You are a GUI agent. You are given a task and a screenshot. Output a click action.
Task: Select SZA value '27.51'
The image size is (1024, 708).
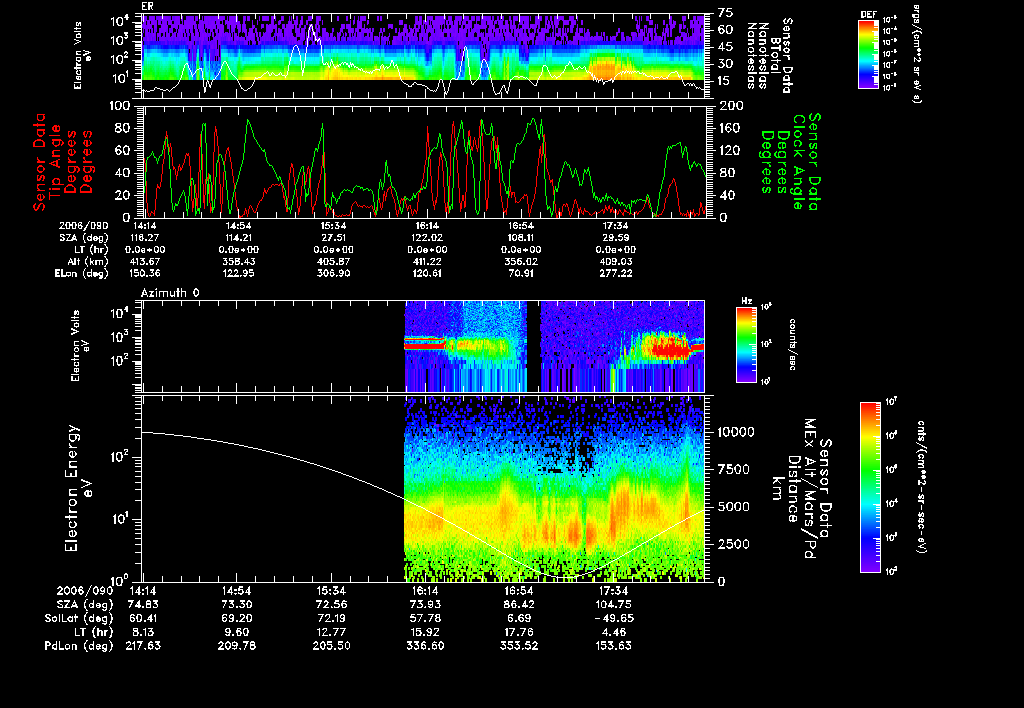(x=333, y=238)
